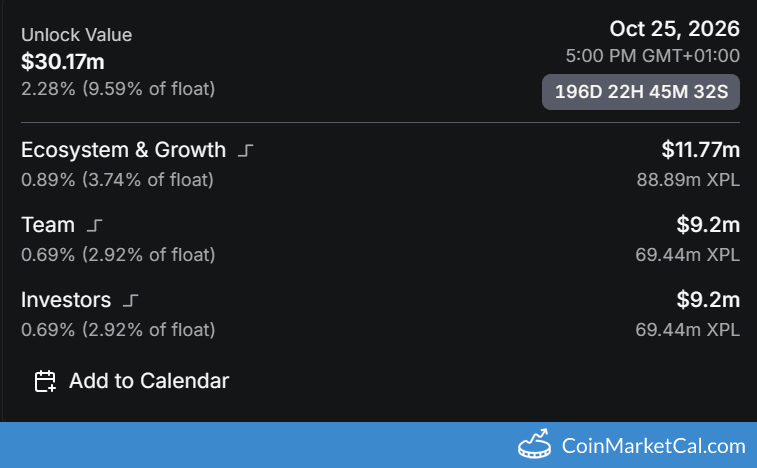
Task: Open the CoinMarketCal.com link
Action: (653, 446)
